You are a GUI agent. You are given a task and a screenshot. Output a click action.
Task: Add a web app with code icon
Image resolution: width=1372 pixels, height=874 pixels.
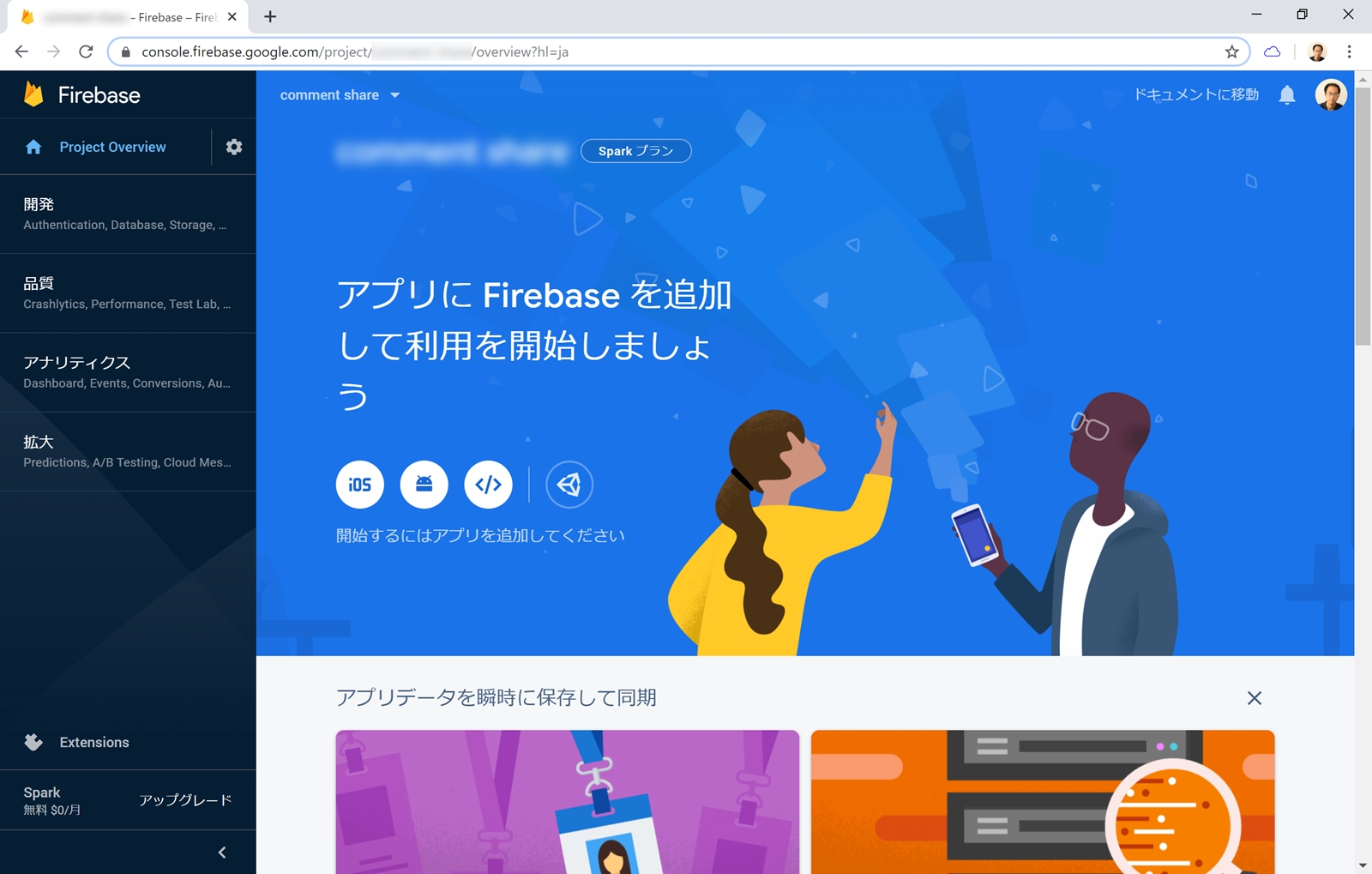(488, 485)
